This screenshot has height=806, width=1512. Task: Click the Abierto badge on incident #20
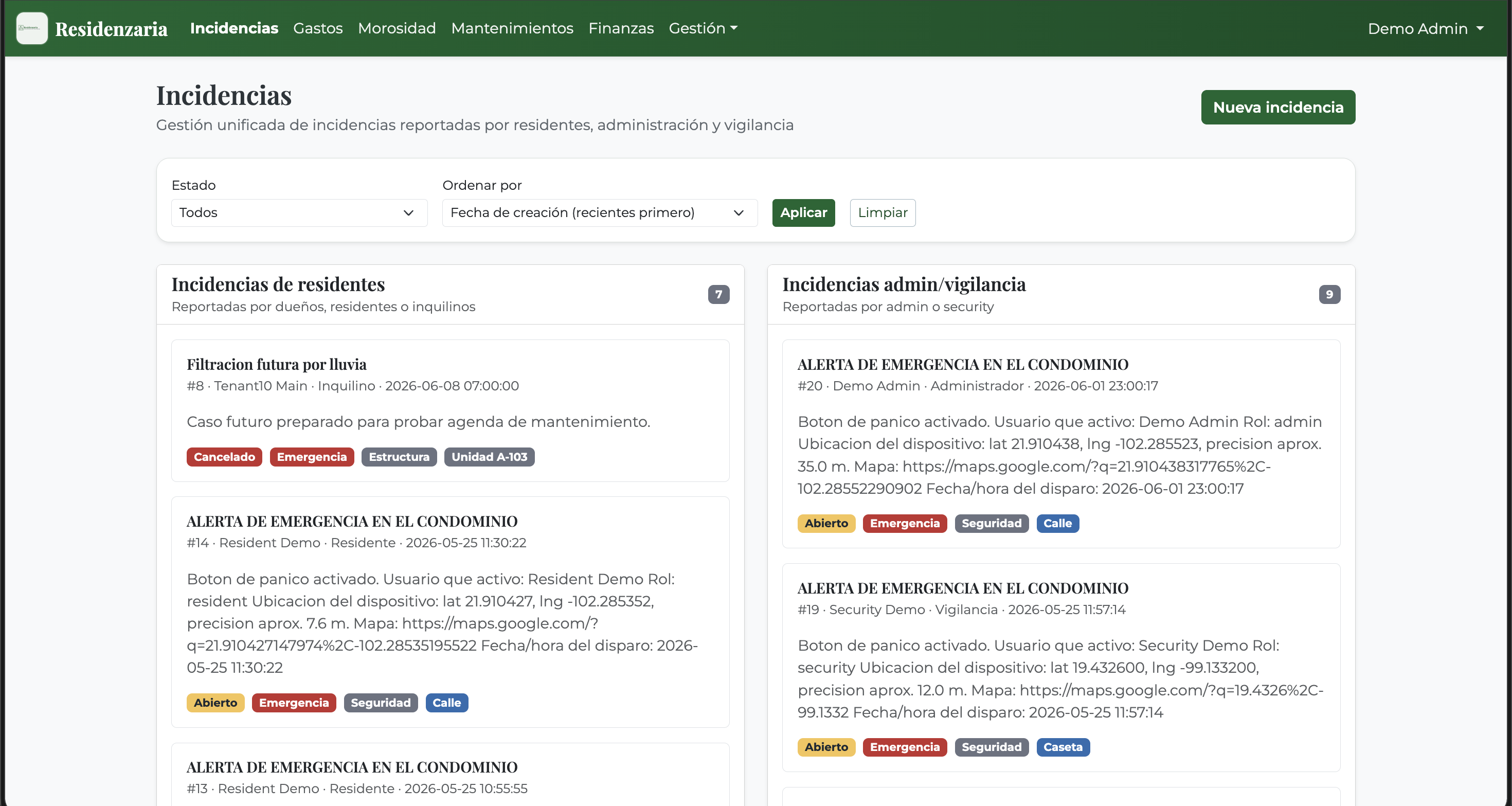click(x=826, y=523)
